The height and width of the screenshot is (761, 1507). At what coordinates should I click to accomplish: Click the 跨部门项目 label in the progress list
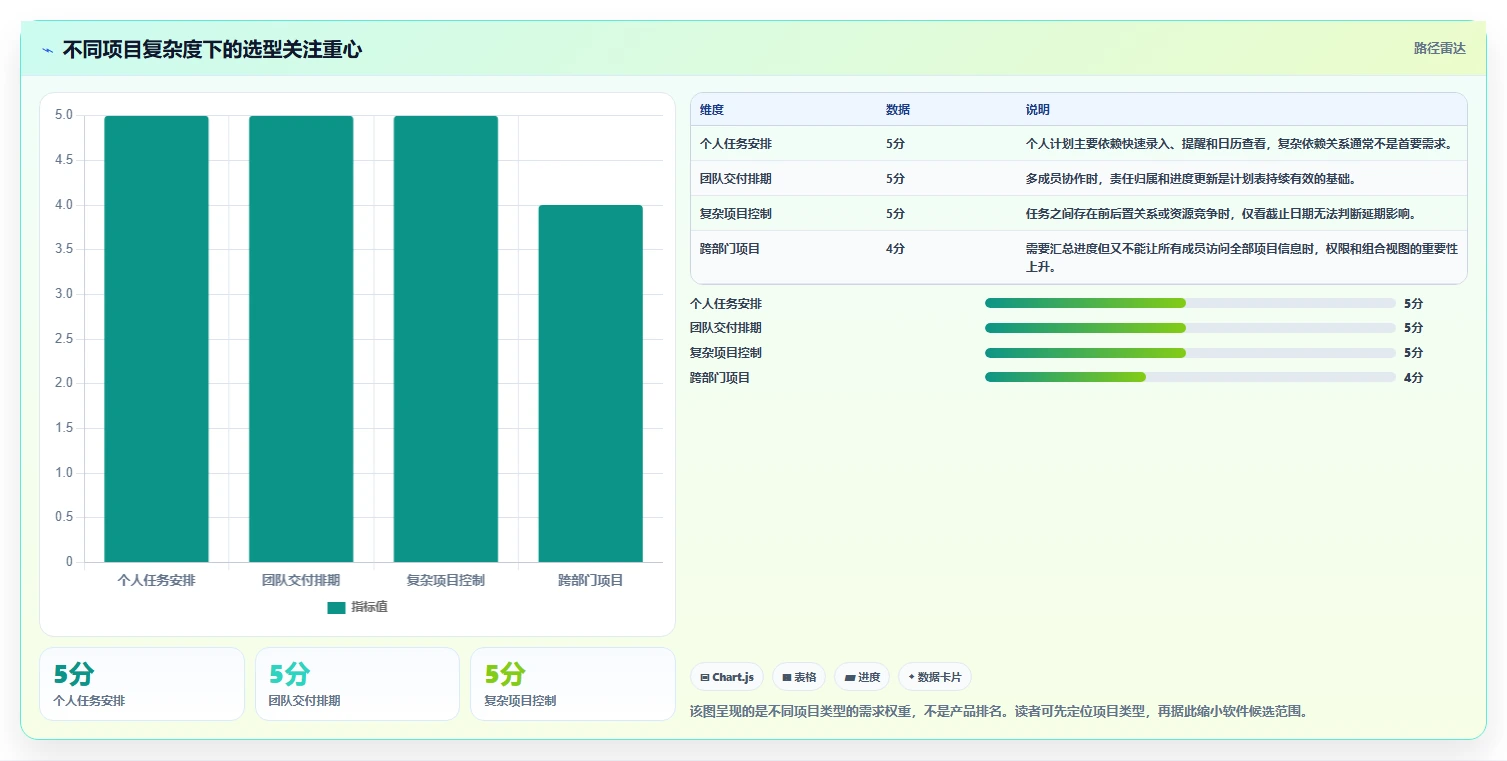[720, 377]
